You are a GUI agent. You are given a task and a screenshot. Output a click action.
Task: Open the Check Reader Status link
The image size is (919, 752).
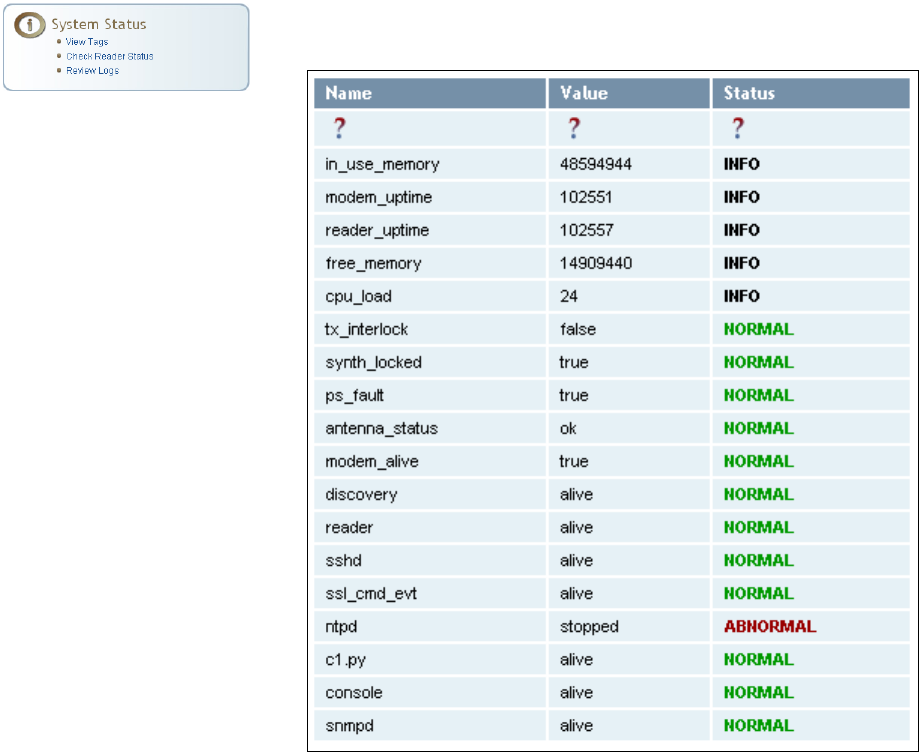tap(110, 56)
